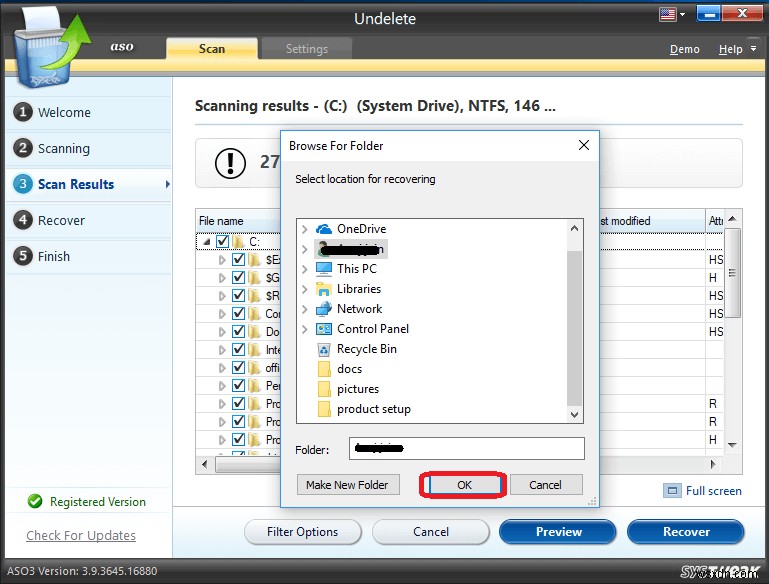Open the language flag selector
Viewport: 769px width, 584px height.
(x=672, y=14)
